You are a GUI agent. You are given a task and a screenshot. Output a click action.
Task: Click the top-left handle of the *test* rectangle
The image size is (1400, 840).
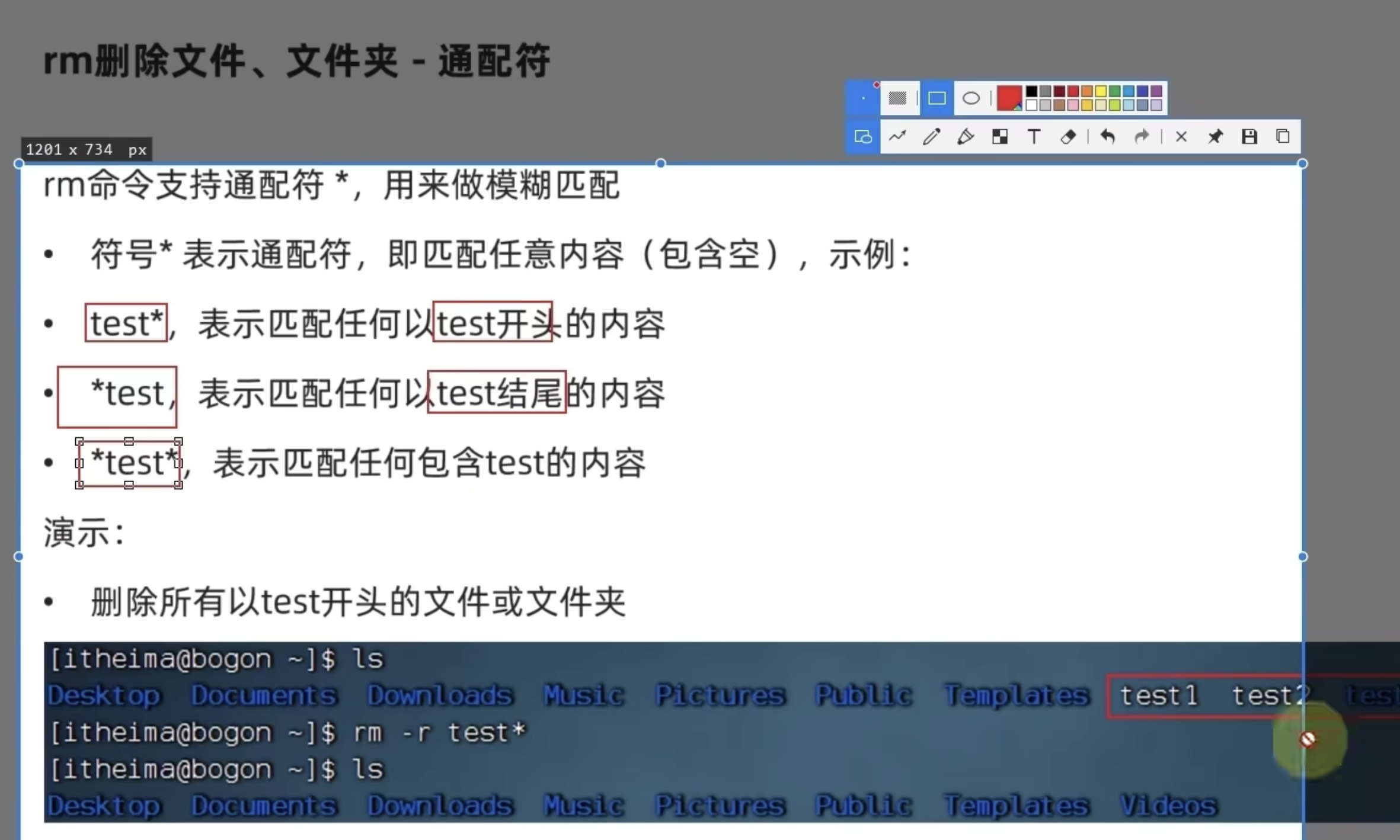79,441
